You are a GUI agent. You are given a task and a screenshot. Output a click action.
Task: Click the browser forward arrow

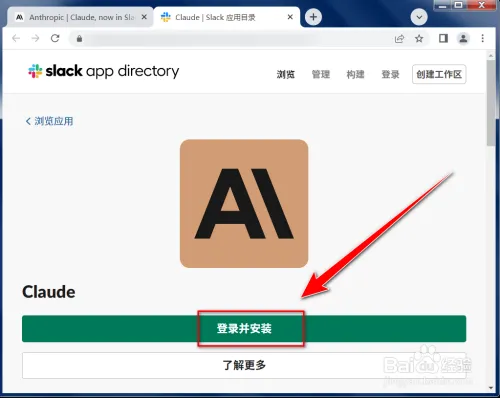tap(35, 38)
